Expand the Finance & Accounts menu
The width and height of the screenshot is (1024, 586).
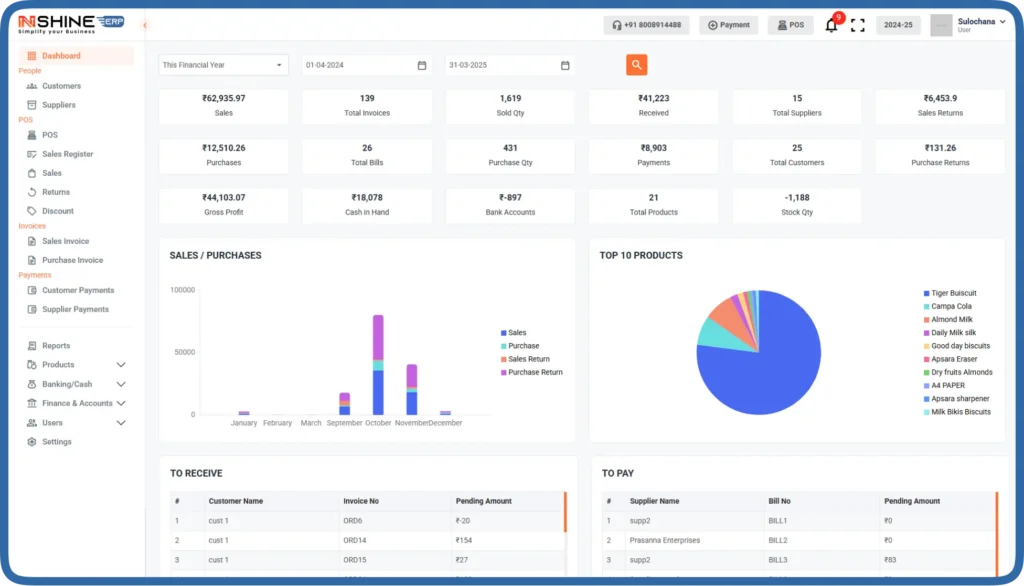(x=77, y=403)
